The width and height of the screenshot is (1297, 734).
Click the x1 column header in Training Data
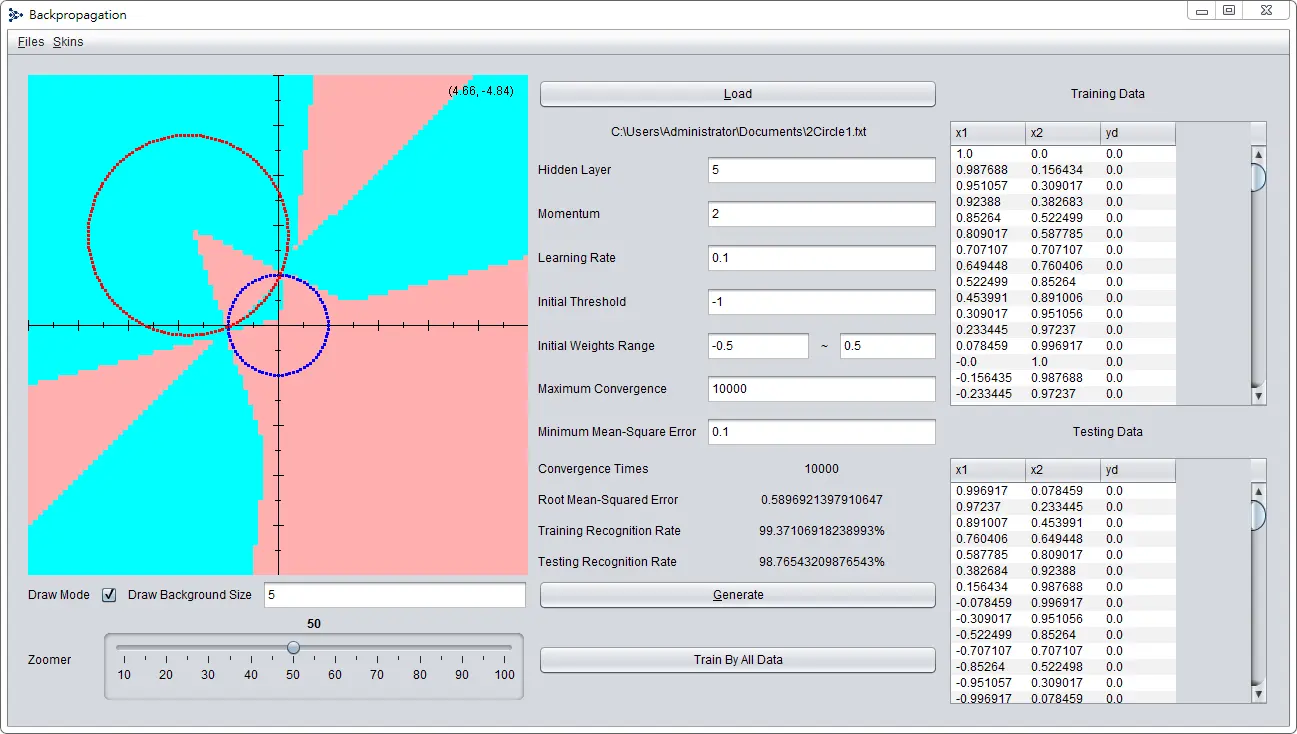pos(988,134)
